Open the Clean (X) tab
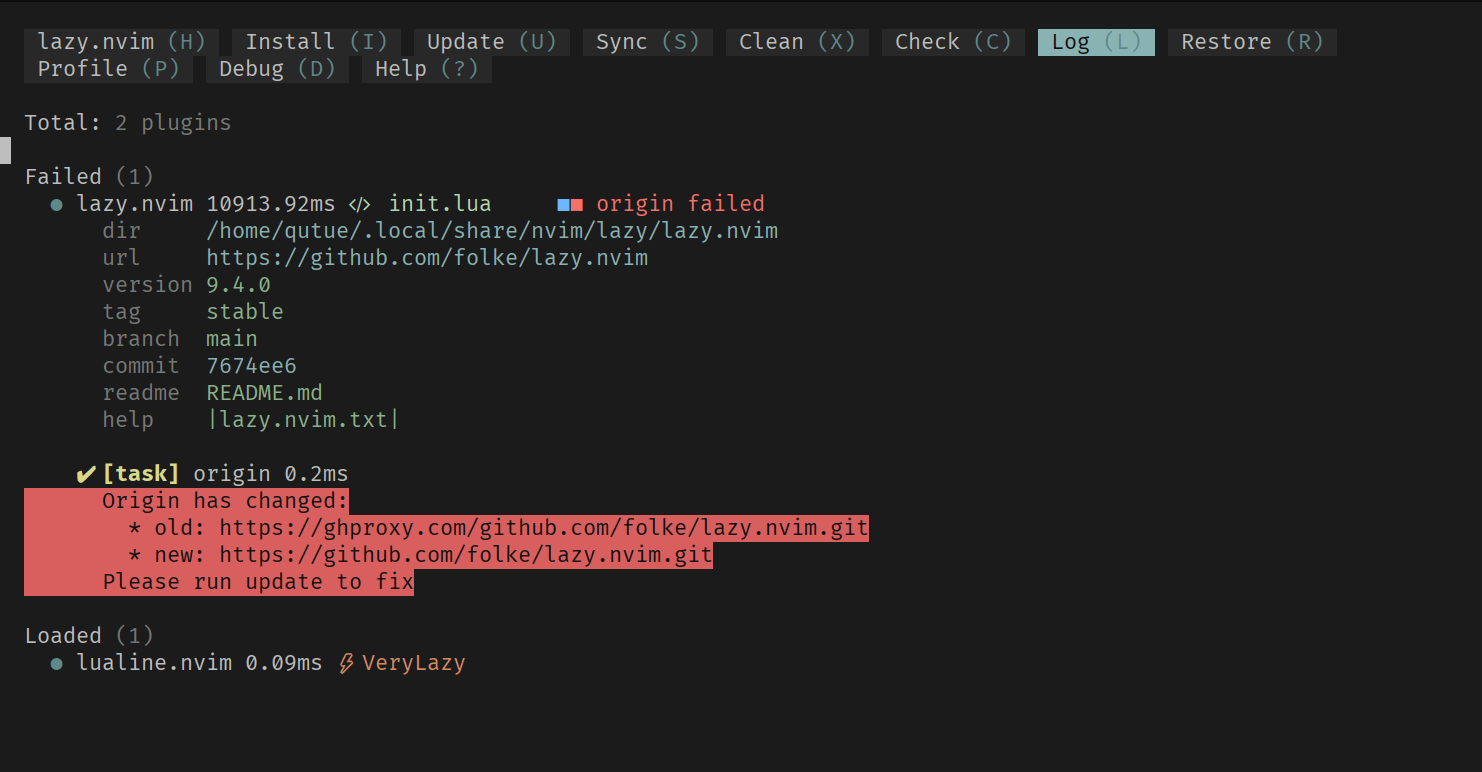Screen dimensions: 1482x772 pos(797,42)
